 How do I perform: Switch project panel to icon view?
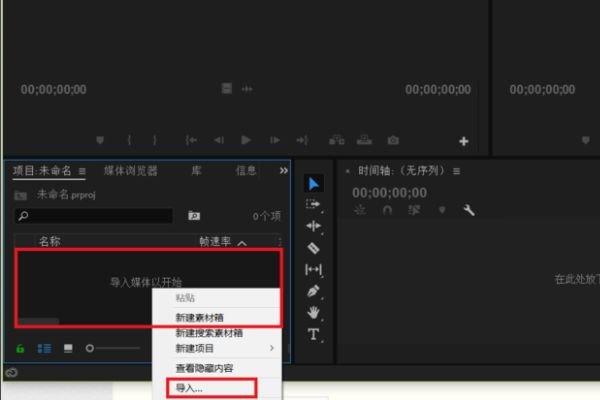click(68, 348)
